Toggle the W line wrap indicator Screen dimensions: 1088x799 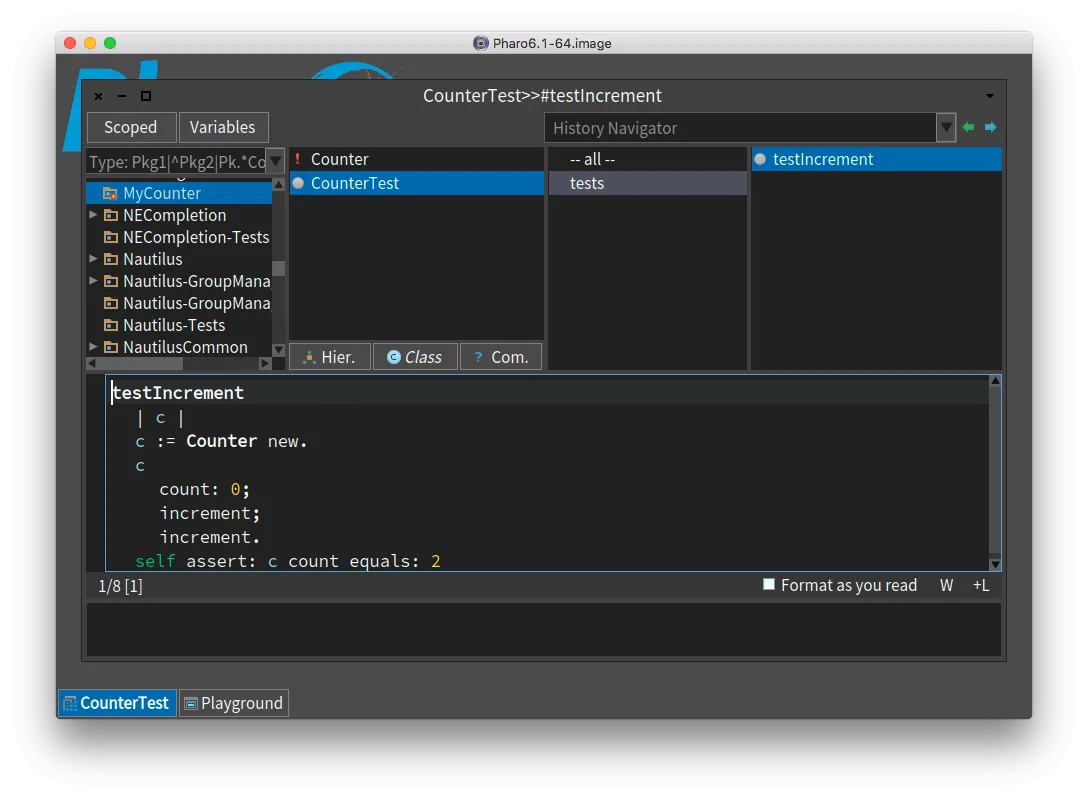click(x=946, y=585)
